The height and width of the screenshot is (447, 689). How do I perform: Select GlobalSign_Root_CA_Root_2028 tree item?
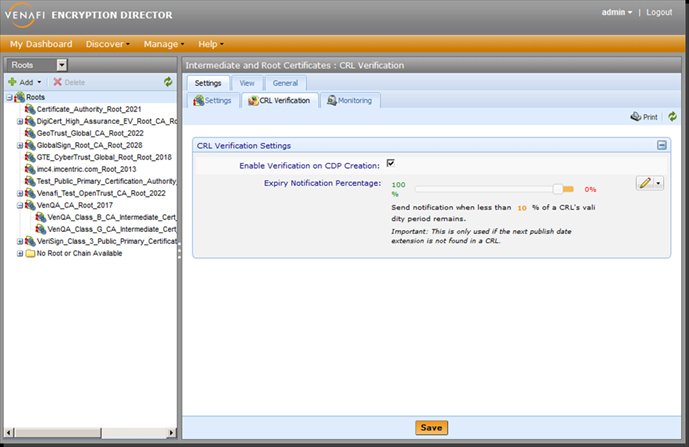pos(89,145)
